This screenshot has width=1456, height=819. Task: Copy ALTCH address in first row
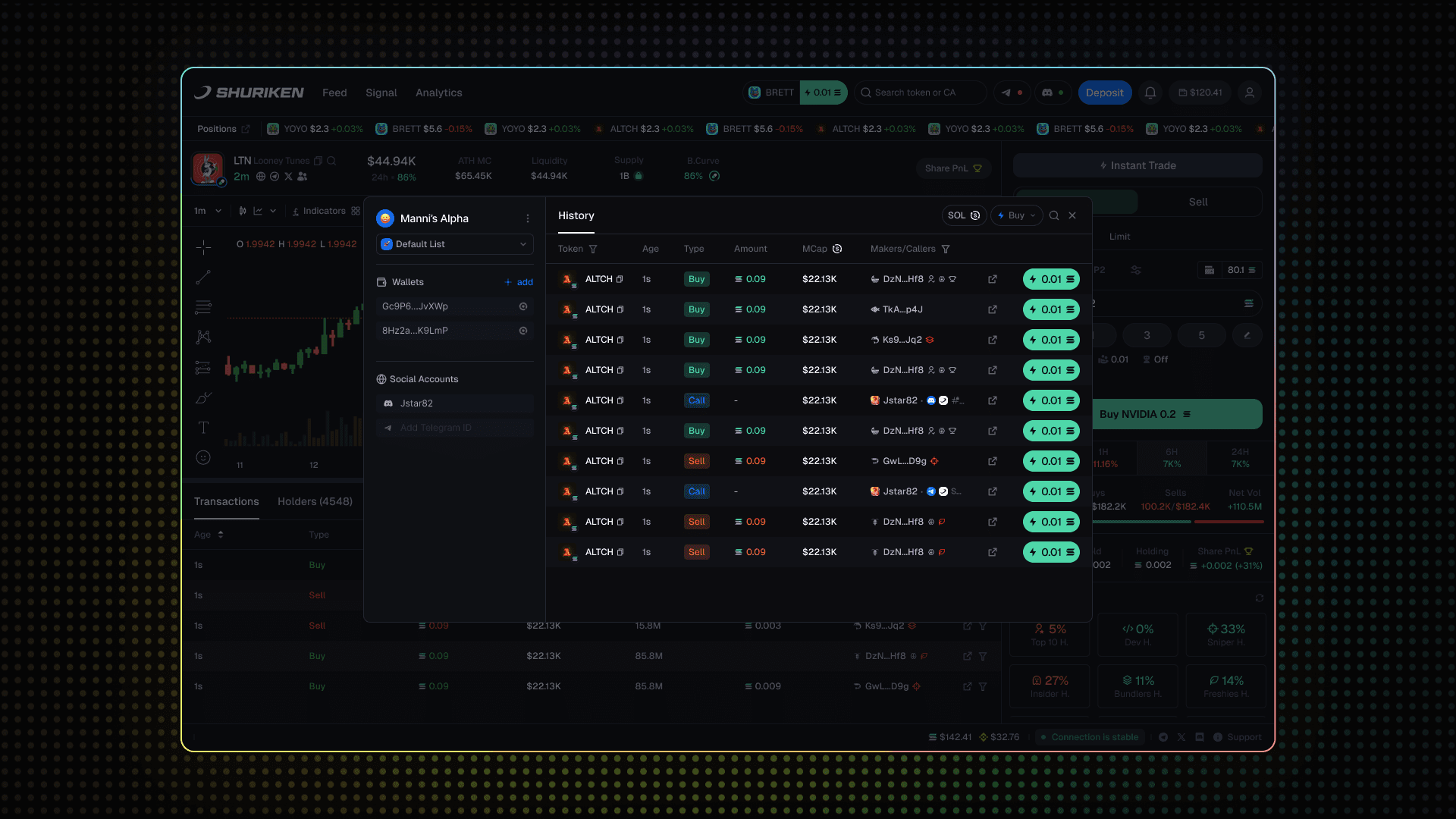pos(620,279)
